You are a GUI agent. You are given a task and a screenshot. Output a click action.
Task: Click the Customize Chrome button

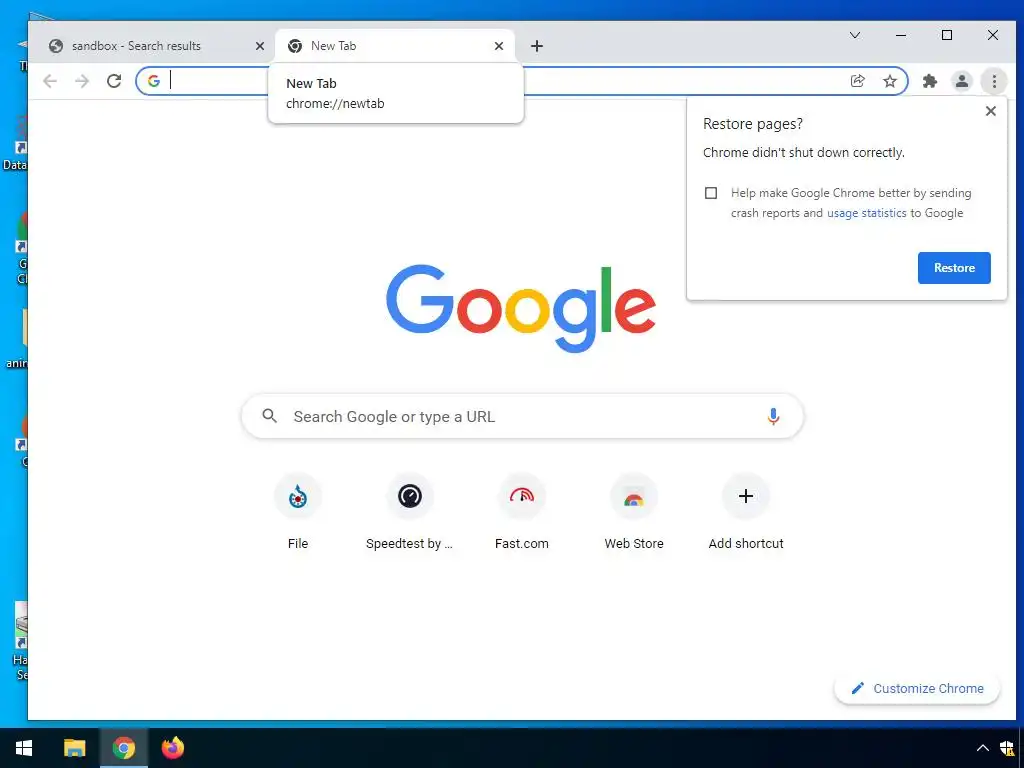pyautogui.click(x=917, y=688)
